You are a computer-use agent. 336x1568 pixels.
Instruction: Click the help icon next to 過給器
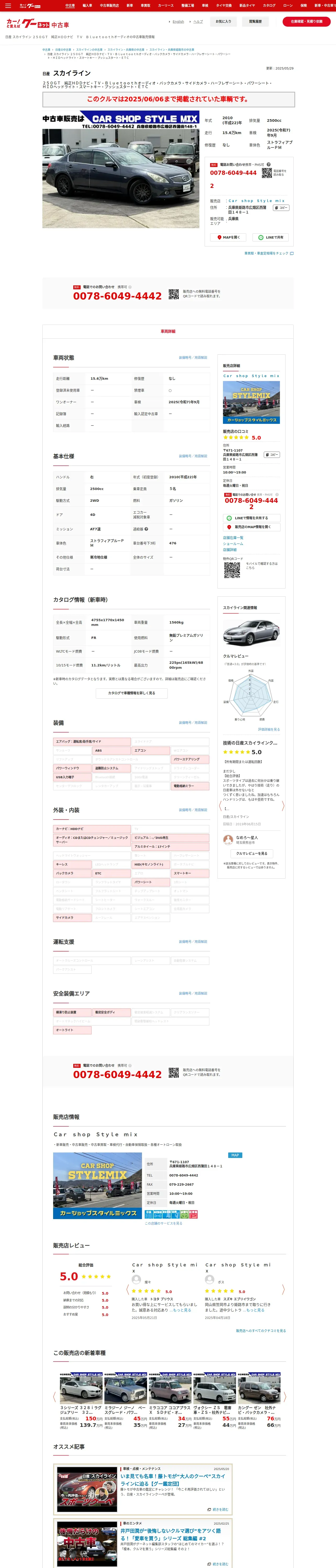[x=146, y=529]
